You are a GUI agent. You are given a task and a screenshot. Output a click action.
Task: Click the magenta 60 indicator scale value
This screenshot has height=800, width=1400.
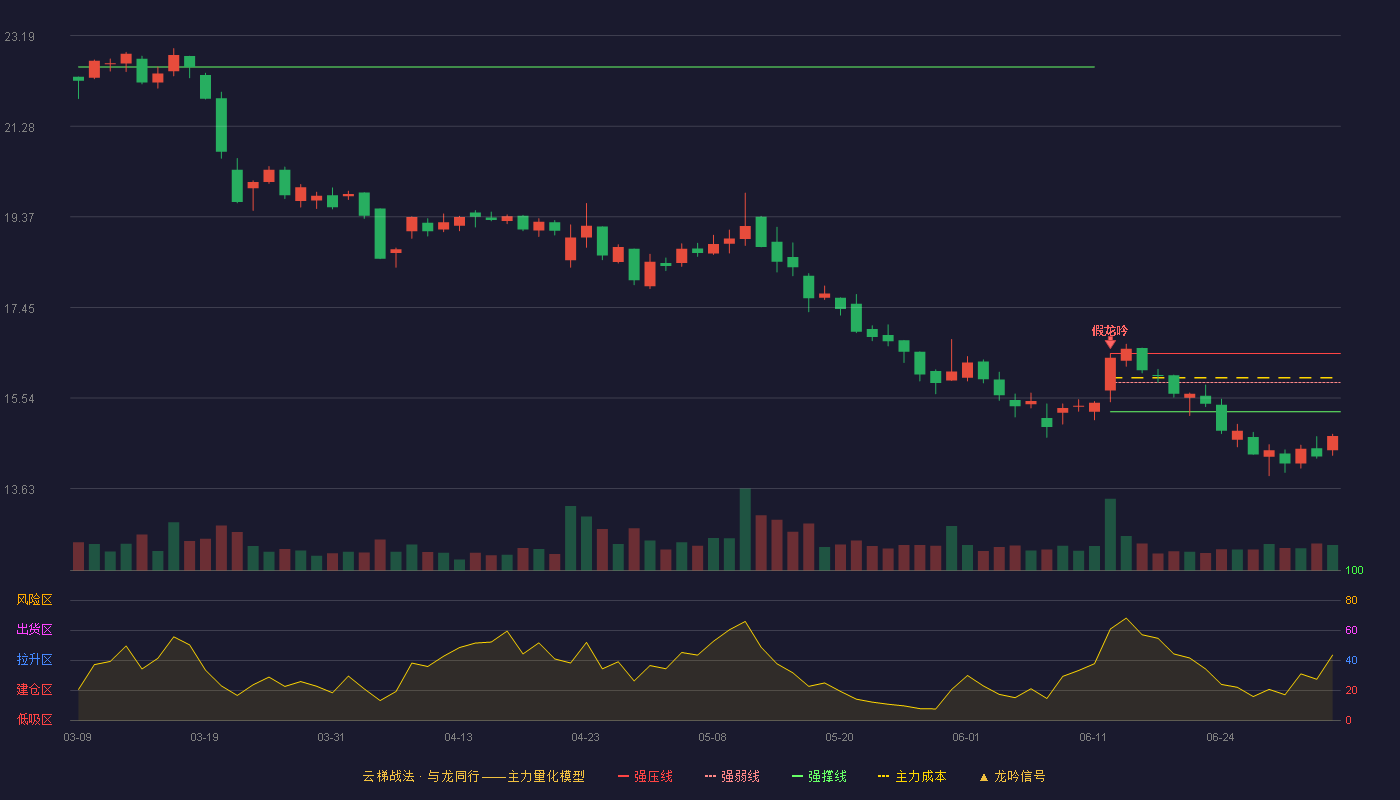(1351, 630)
